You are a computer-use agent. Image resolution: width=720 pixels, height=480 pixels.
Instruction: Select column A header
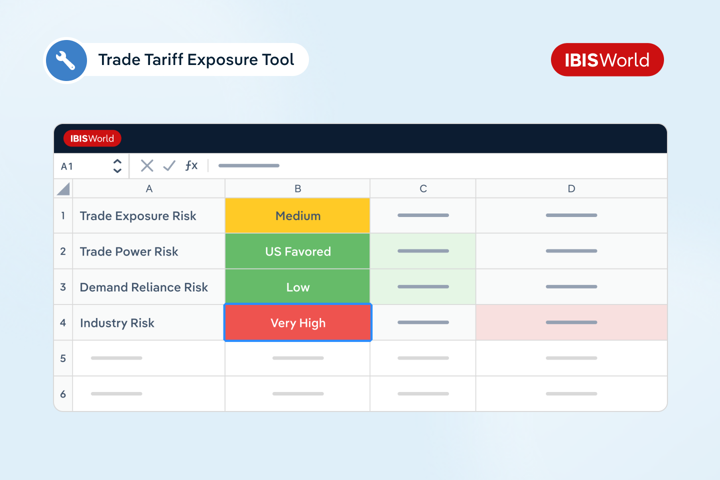(x=149, y=189)
